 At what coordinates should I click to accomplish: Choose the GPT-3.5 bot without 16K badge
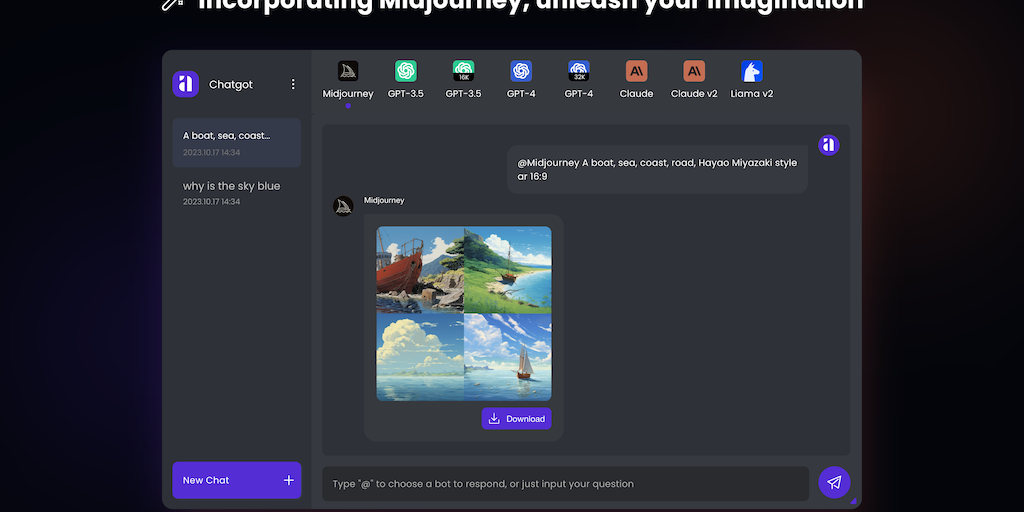(406, 72)
